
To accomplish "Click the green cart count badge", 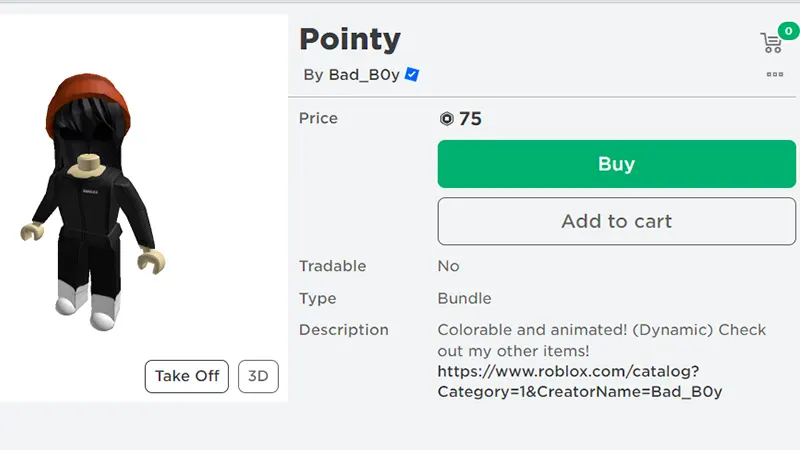I will pos(788,31).
